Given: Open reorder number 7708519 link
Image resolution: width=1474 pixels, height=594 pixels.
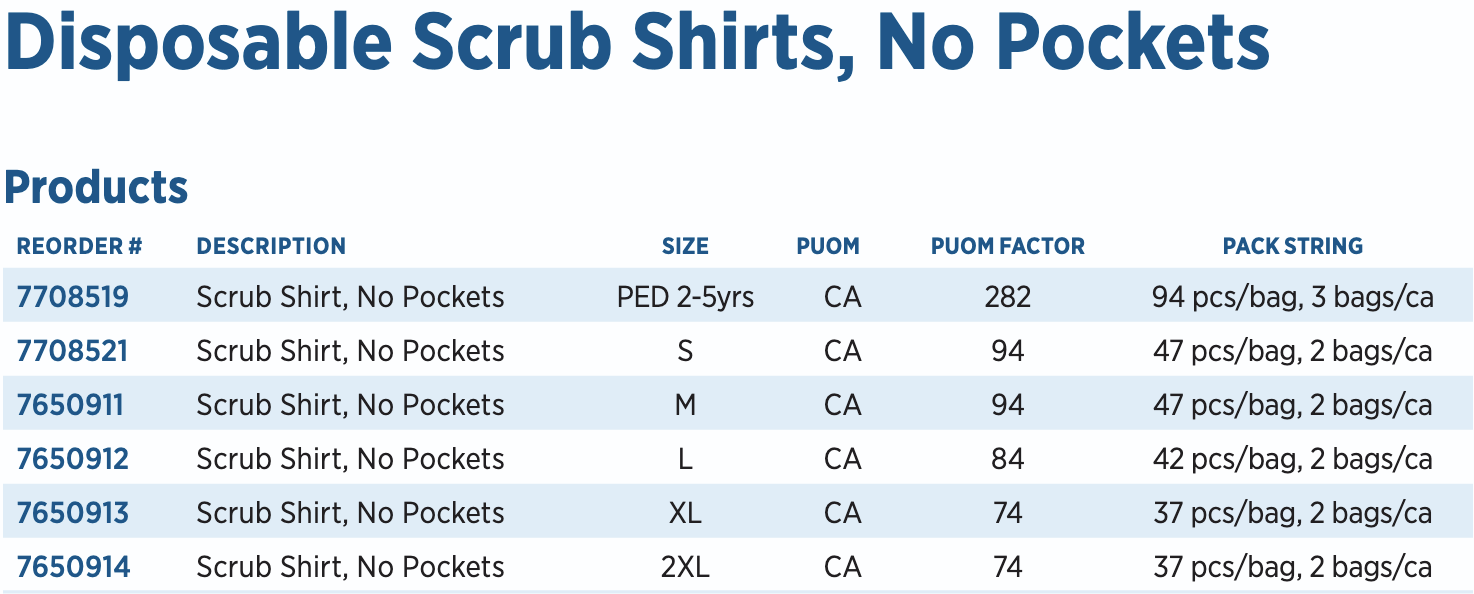Looking at the screenshot, I should click(x=73, y=297).
